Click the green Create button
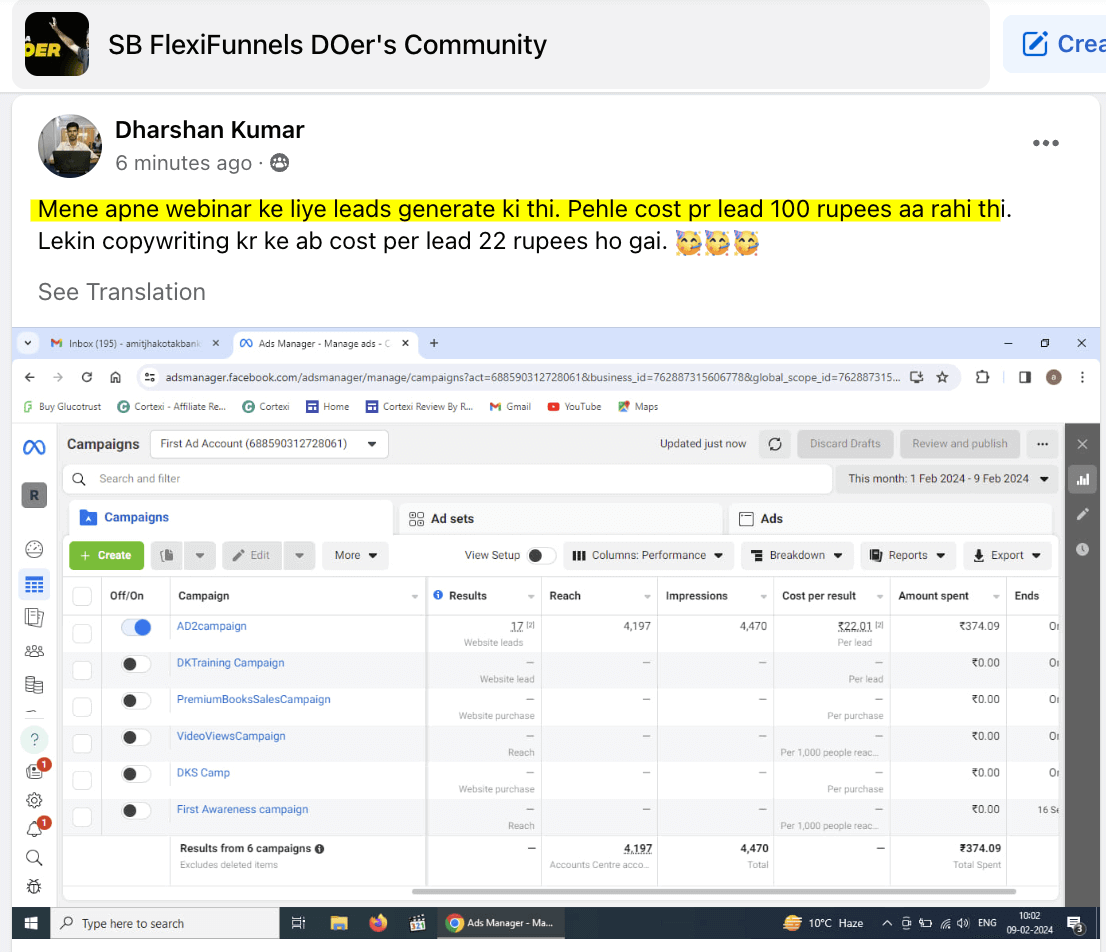 point(106,556)
